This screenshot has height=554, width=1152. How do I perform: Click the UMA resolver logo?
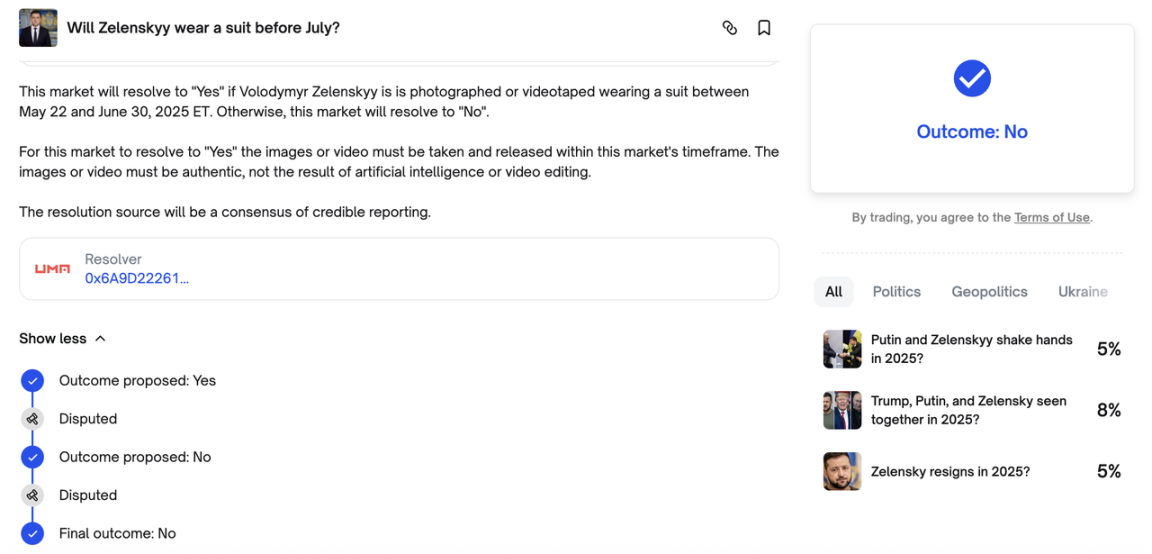click(x=52, y=269)
